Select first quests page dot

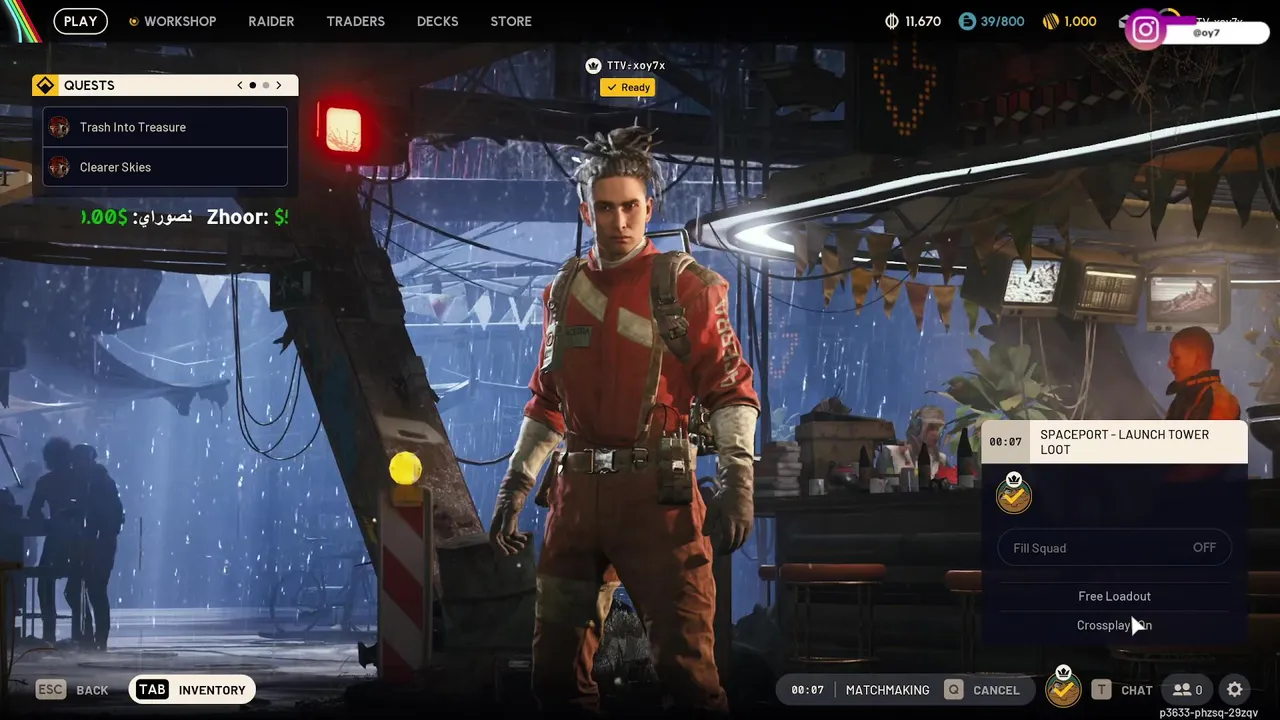pyautogui.click(x=253, y=85)
